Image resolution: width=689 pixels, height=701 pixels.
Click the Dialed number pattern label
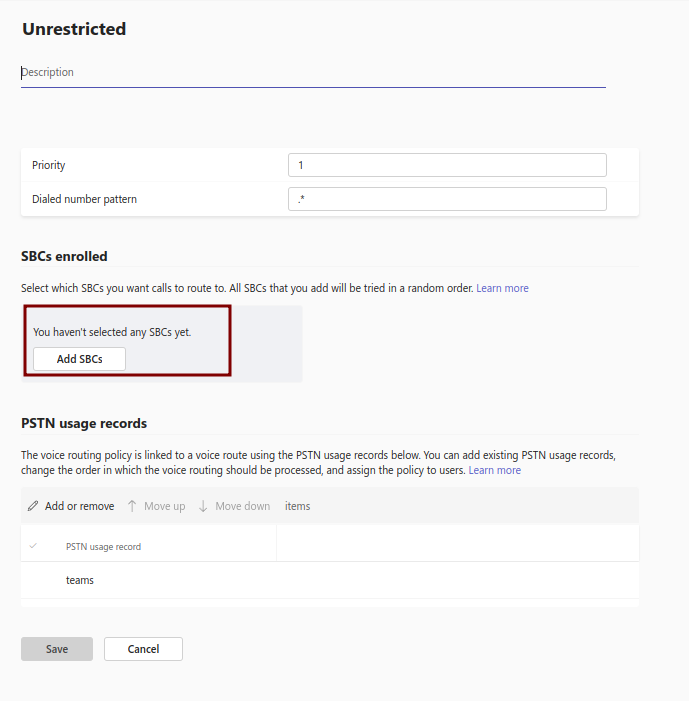coord(84,199)
